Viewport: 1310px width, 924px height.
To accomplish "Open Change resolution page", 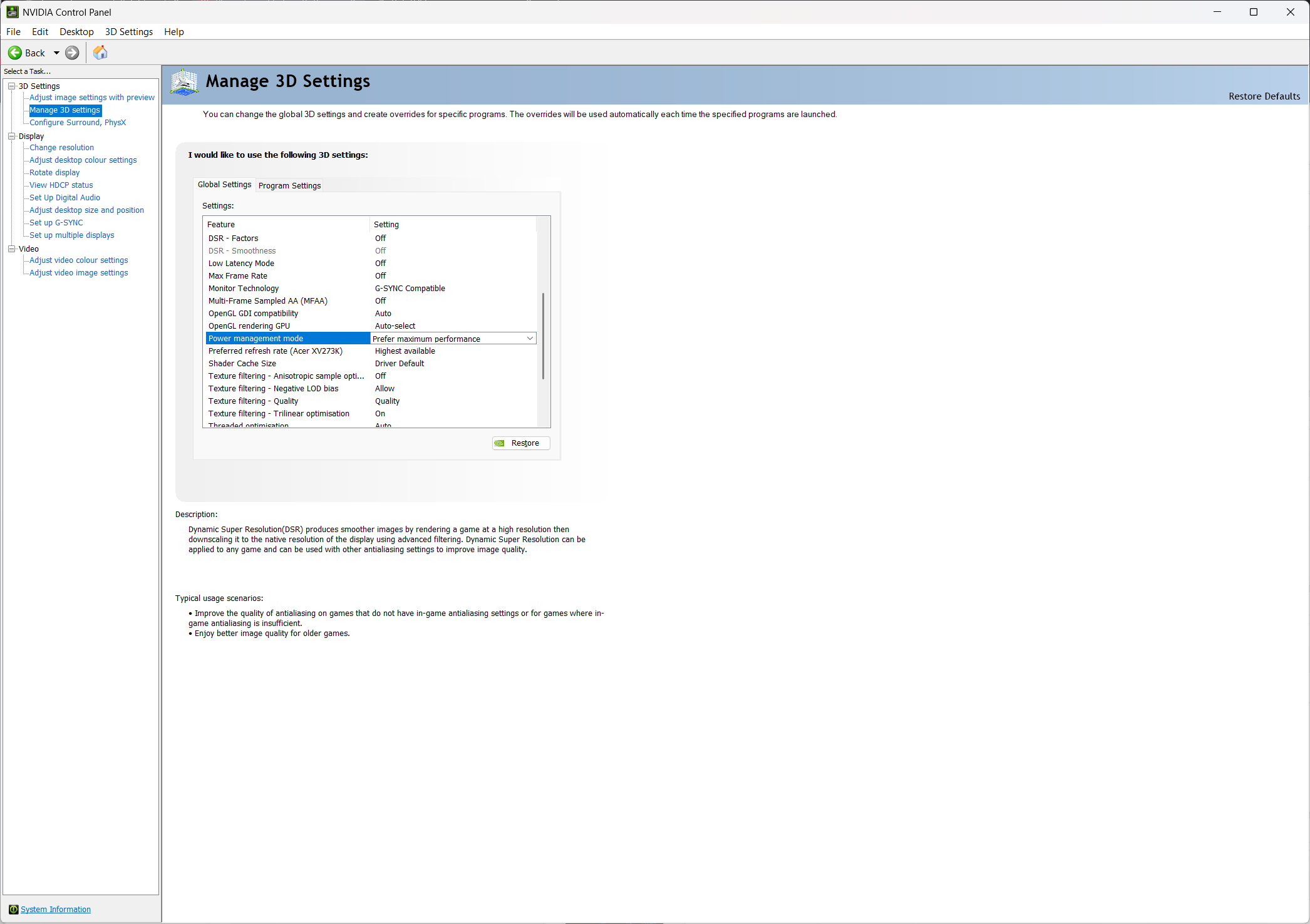I will [61, 148].
